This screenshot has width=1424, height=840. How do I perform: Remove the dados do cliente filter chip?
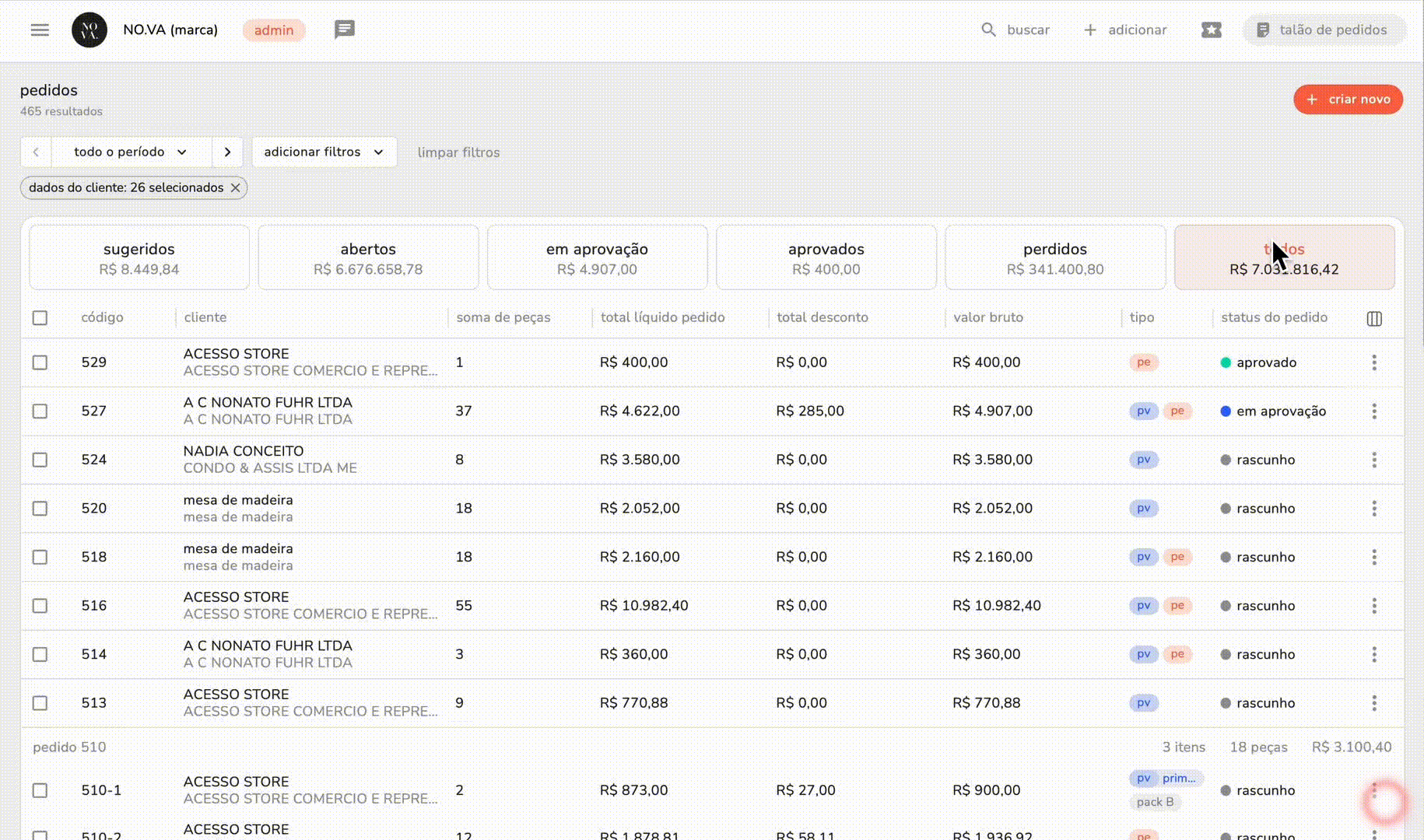[x=235, y=188]
